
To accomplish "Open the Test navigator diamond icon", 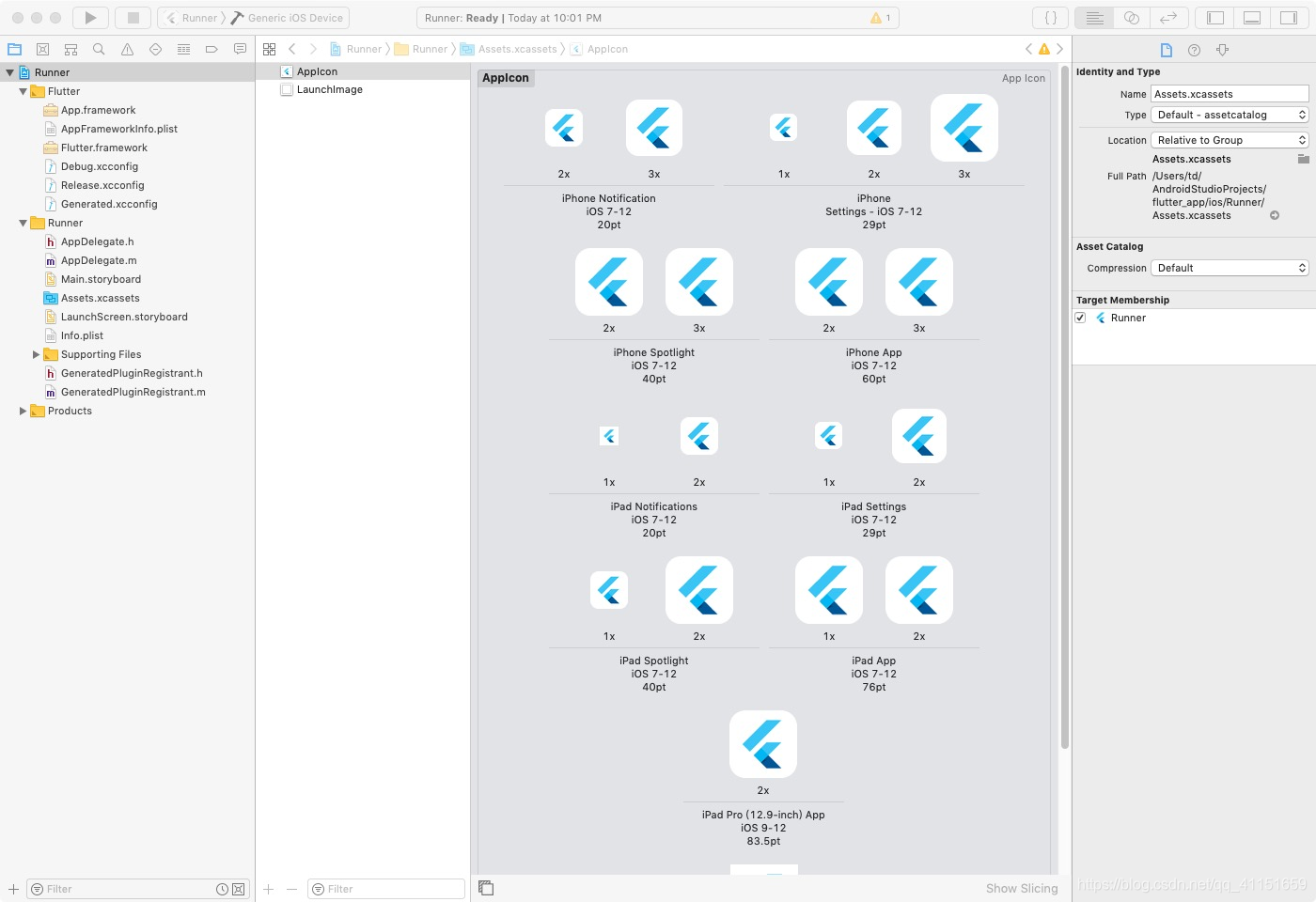I will [155, 49].
